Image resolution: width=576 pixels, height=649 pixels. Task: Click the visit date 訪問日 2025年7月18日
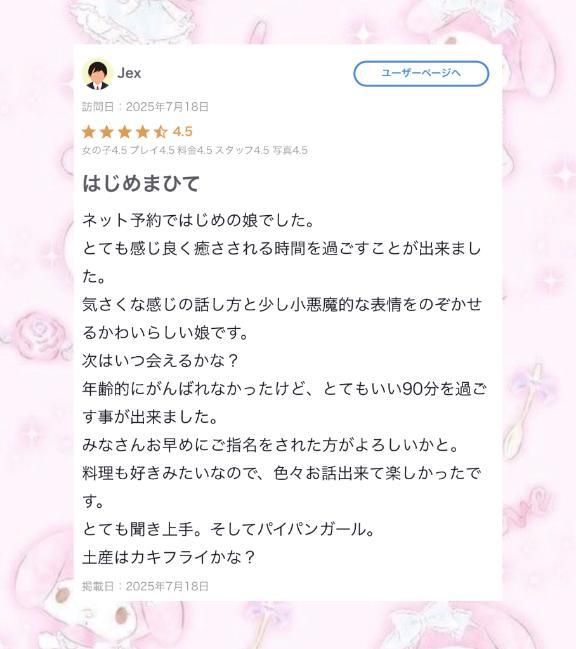[145, 107]
